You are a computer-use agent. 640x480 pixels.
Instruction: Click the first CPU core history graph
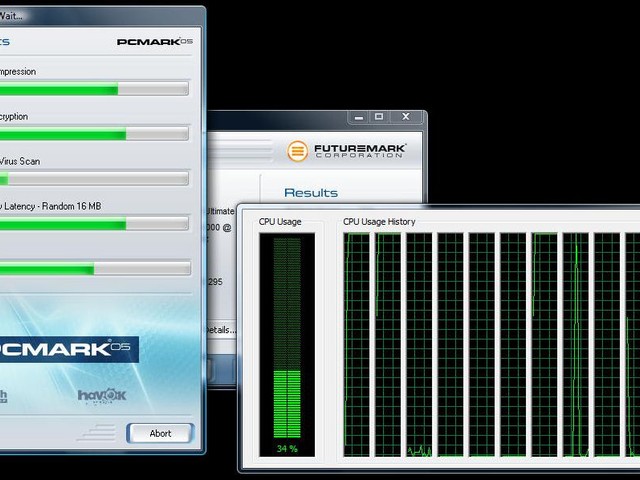(x=356, y=345)
